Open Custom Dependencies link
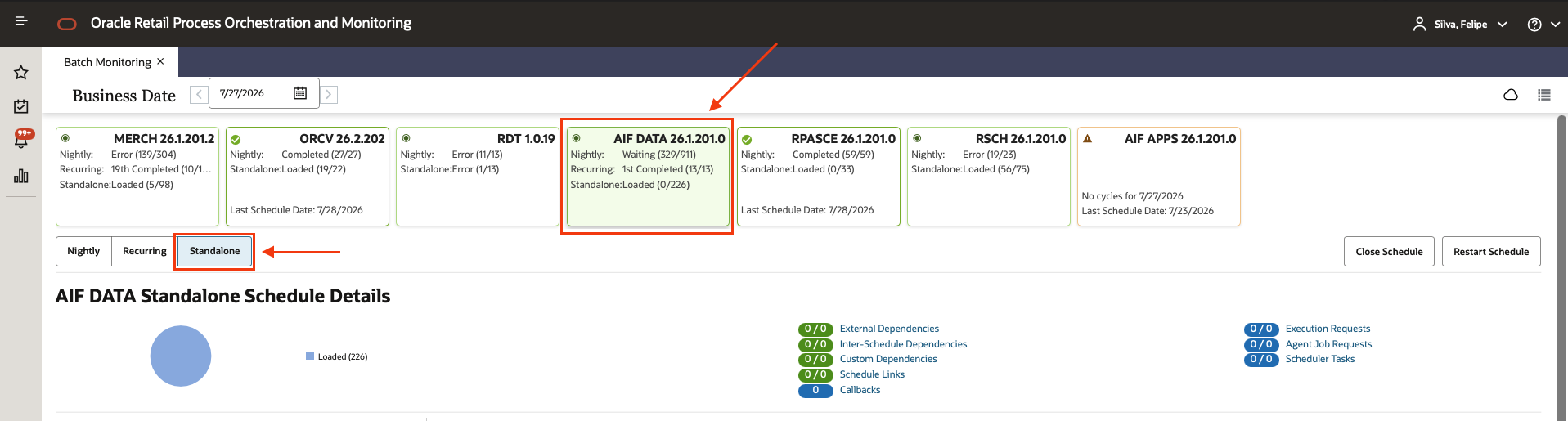 (888, 359)
